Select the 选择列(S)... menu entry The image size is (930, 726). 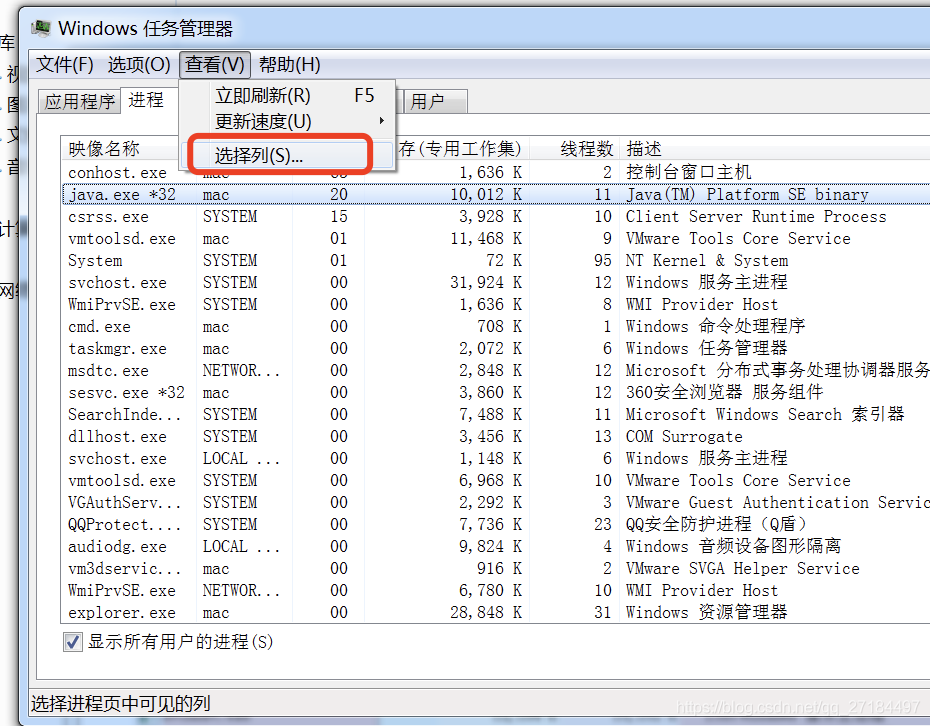(x=287, y=155)
